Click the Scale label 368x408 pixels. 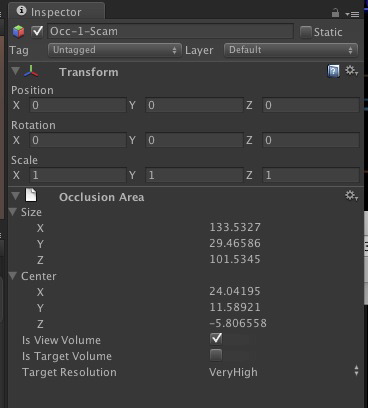click(24, 160)
